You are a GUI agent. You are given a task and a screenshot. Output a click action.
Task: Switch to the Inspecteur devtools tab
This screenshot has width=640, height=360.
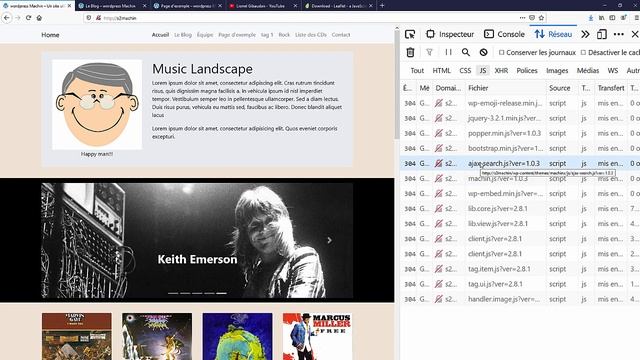pyautogui.click(x=450, y=35)
